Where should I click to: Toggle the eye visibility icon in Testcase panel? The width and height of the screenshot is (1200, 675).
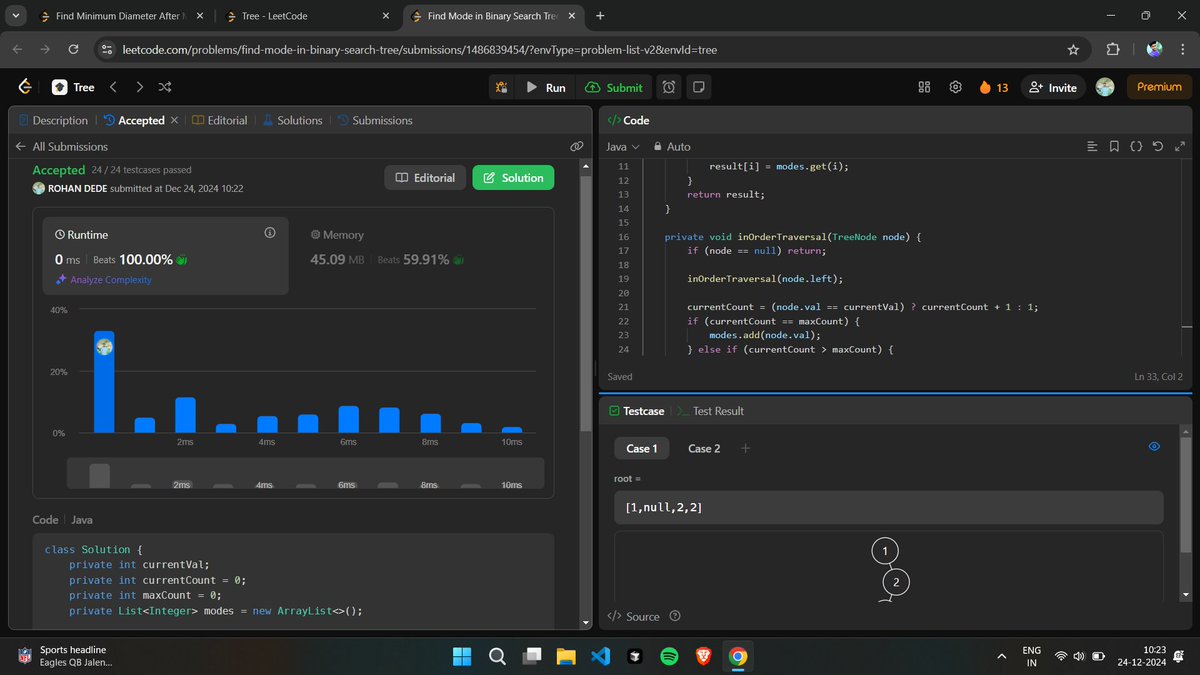point(1154,447)
